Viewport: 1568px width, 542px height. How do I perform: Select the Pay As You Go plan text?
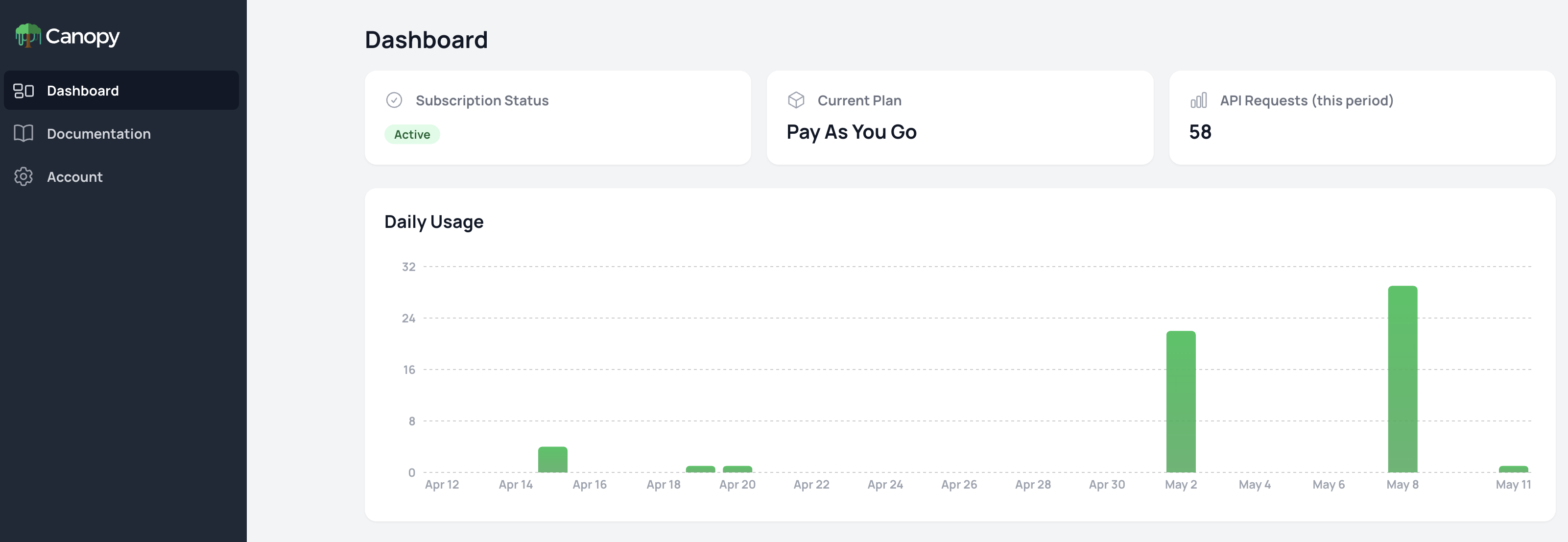pos(851,131)
